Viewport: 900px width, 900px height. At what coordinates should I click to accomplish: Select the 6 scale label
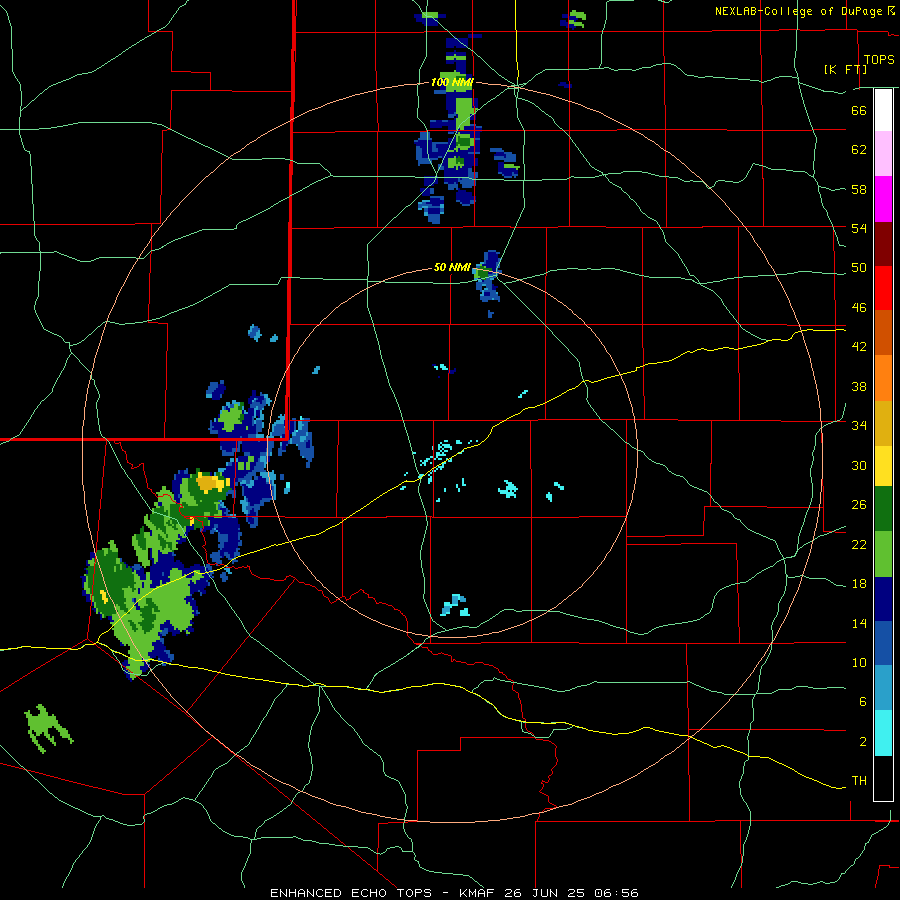[863, 702]
